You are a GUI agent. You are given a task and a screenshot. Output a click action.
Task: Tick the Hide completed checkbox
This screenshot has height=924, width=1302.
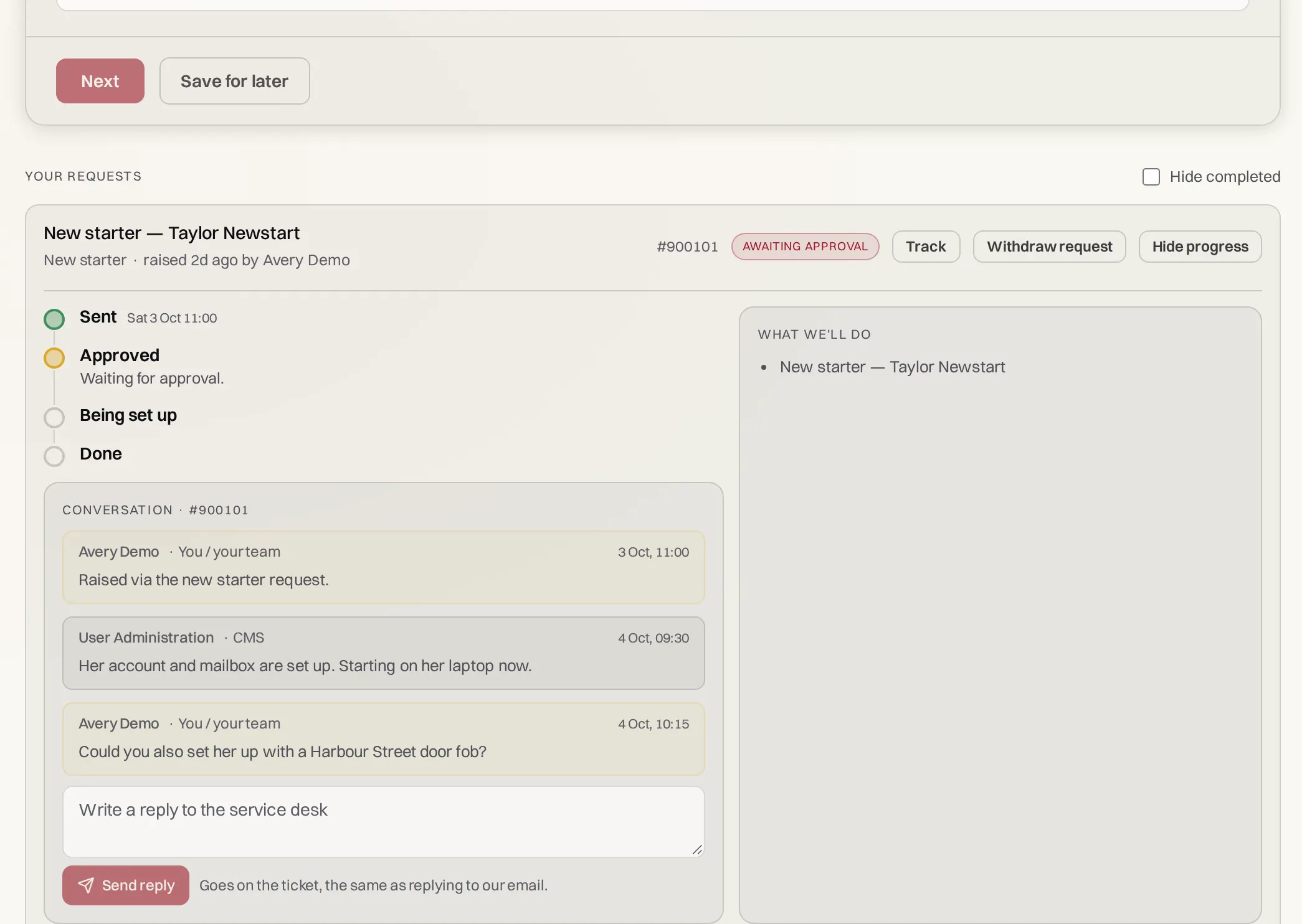coord(1151,177)
